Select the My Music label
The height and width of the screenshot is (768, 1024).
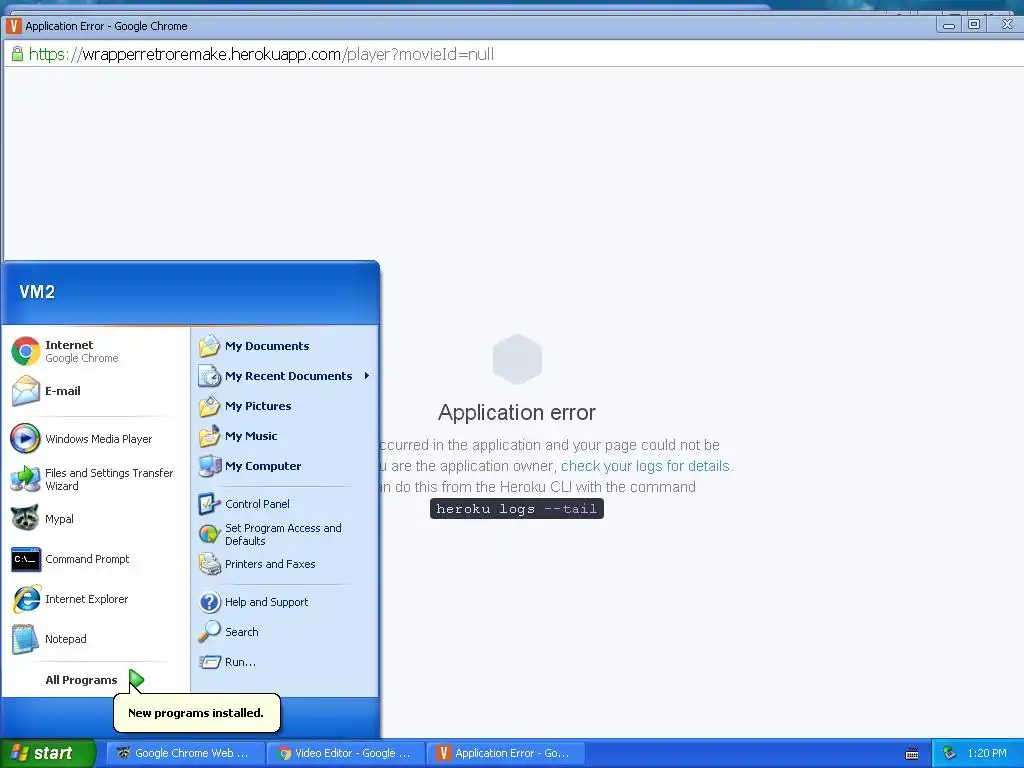click(251, 436)
